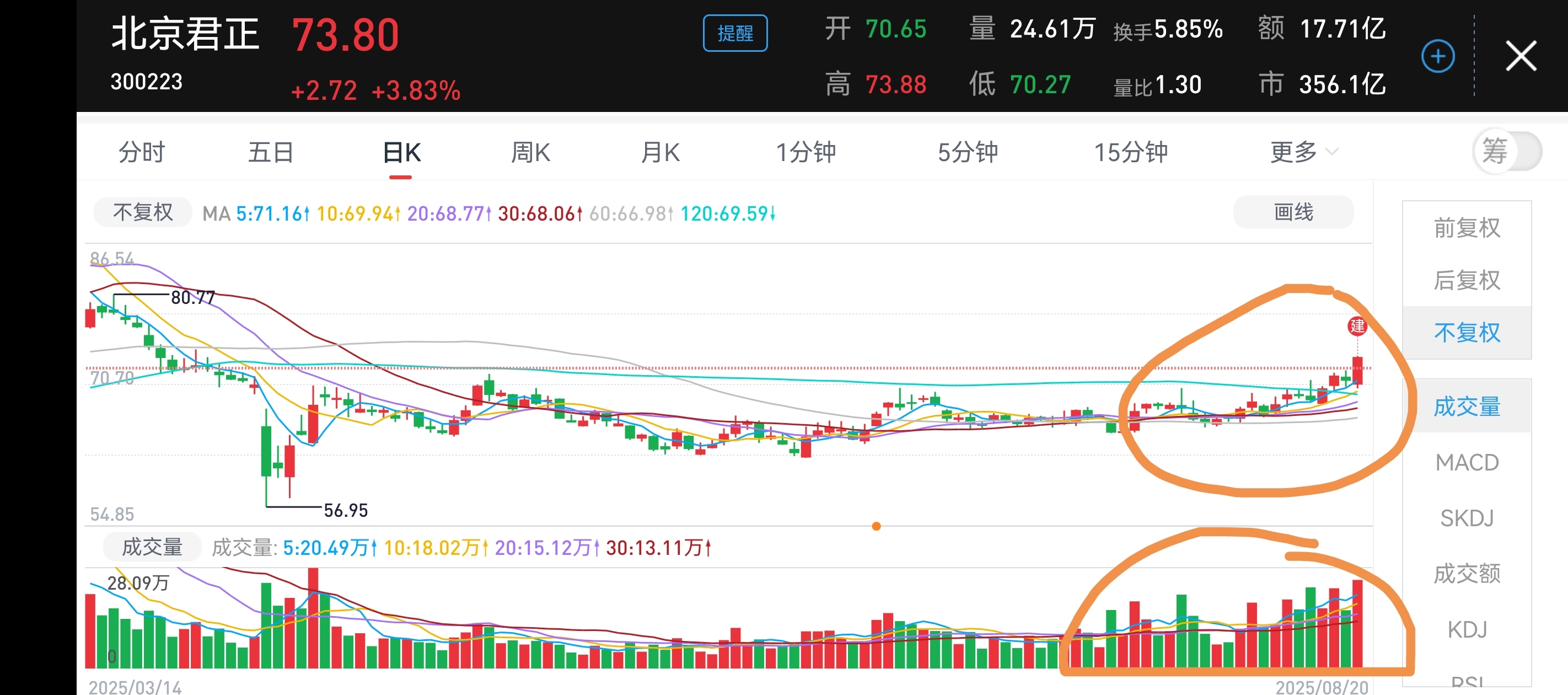Tap the +3.83% change percentage

(416, 91)
